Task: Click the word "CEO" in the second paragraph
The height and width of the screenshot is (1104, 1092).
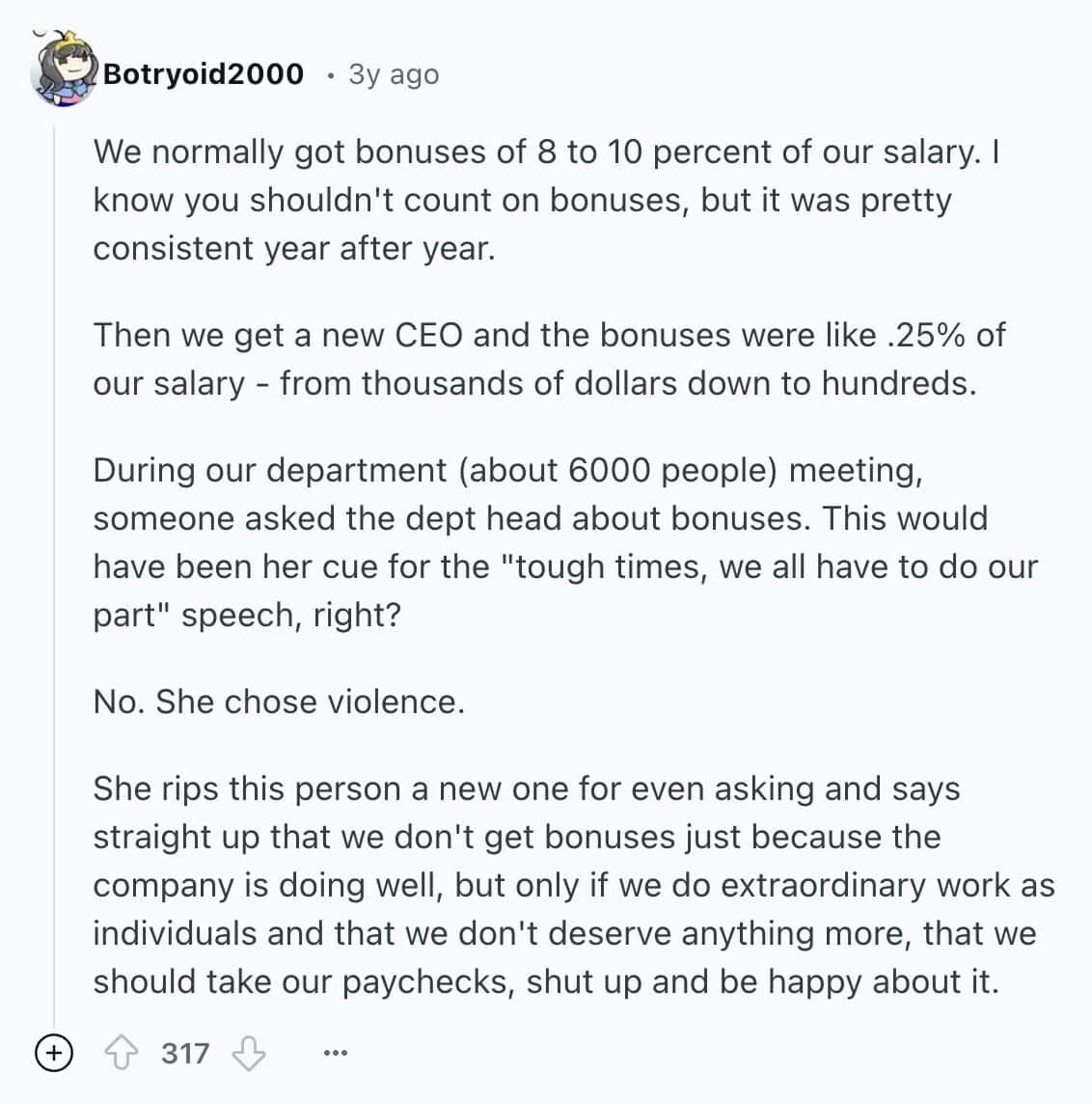Action: [x=429, y=335]
